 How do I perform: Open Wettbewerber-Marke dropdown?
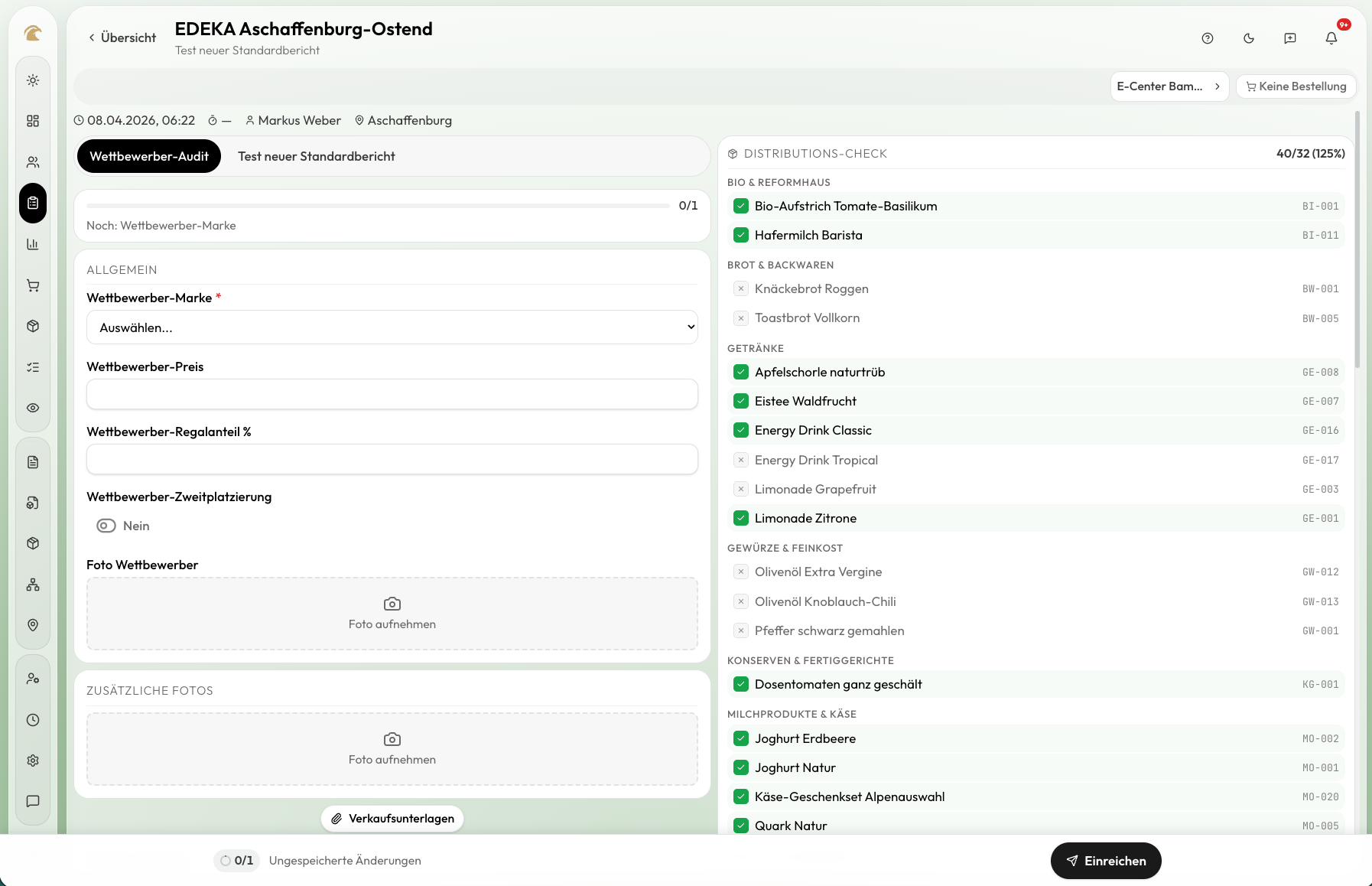(392, 327)
